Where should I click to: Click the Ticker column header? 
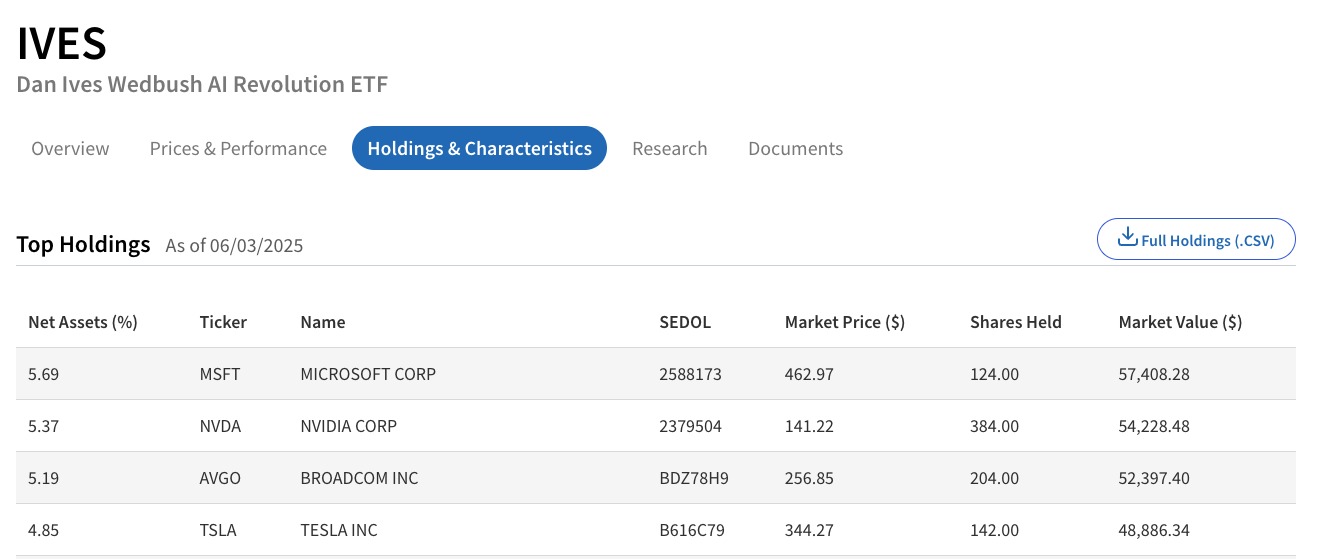(223, 322)
